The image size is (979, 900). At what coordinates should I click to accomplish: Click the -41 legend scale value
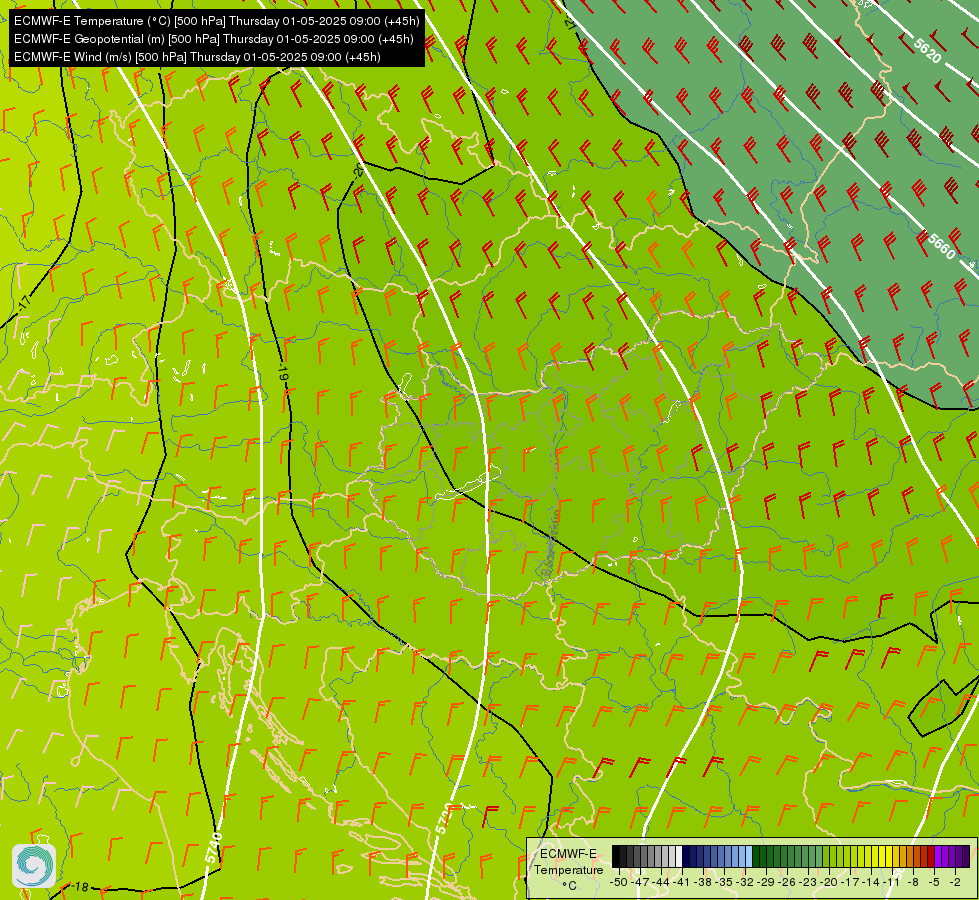click(x=682, y=882)
